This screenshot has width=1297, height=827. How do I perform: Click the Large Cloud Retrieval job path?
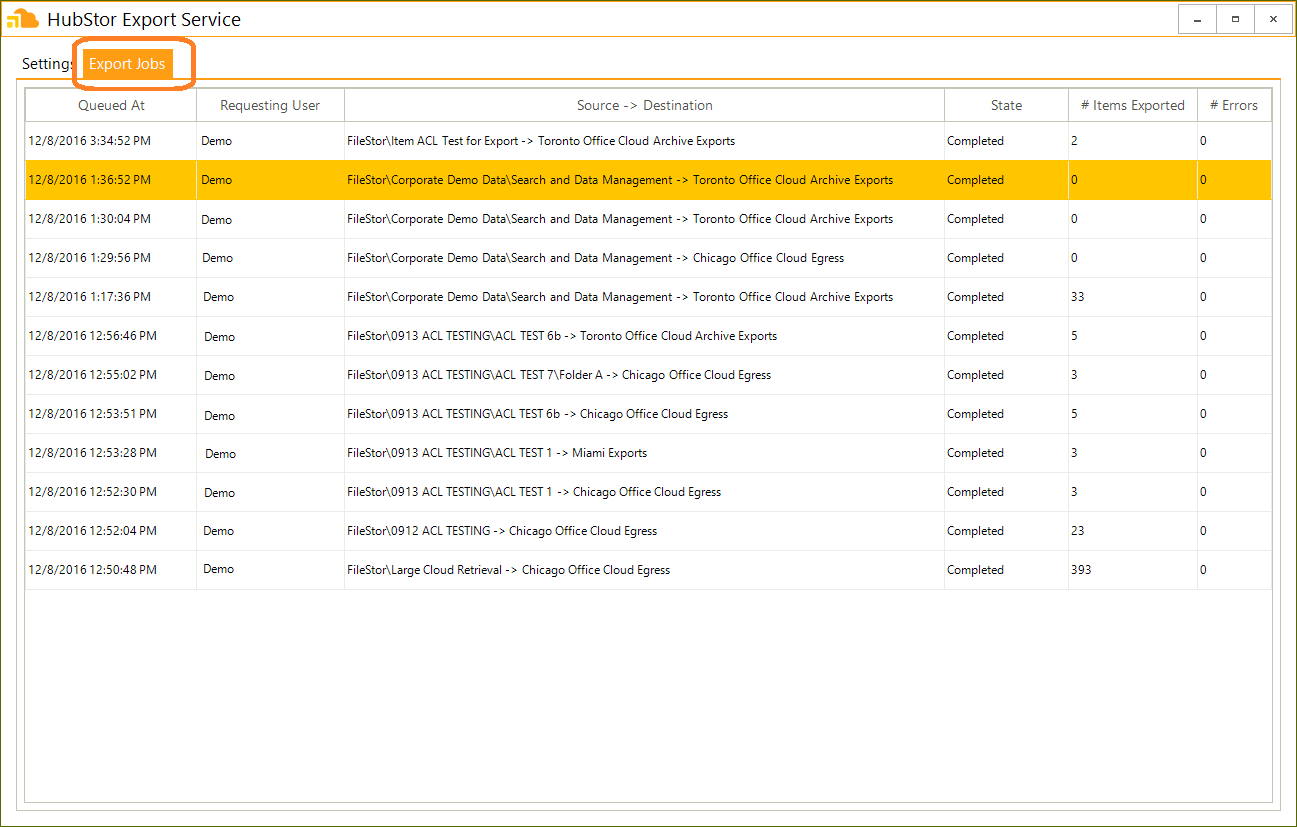509,570
